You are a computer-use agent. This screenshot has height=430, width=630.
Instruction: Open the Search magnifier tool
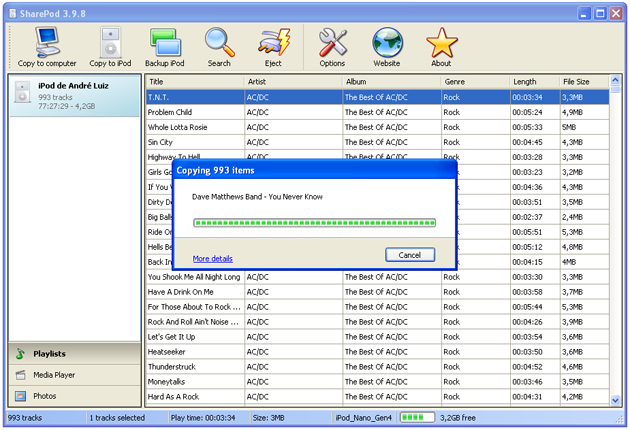(219, 47)
